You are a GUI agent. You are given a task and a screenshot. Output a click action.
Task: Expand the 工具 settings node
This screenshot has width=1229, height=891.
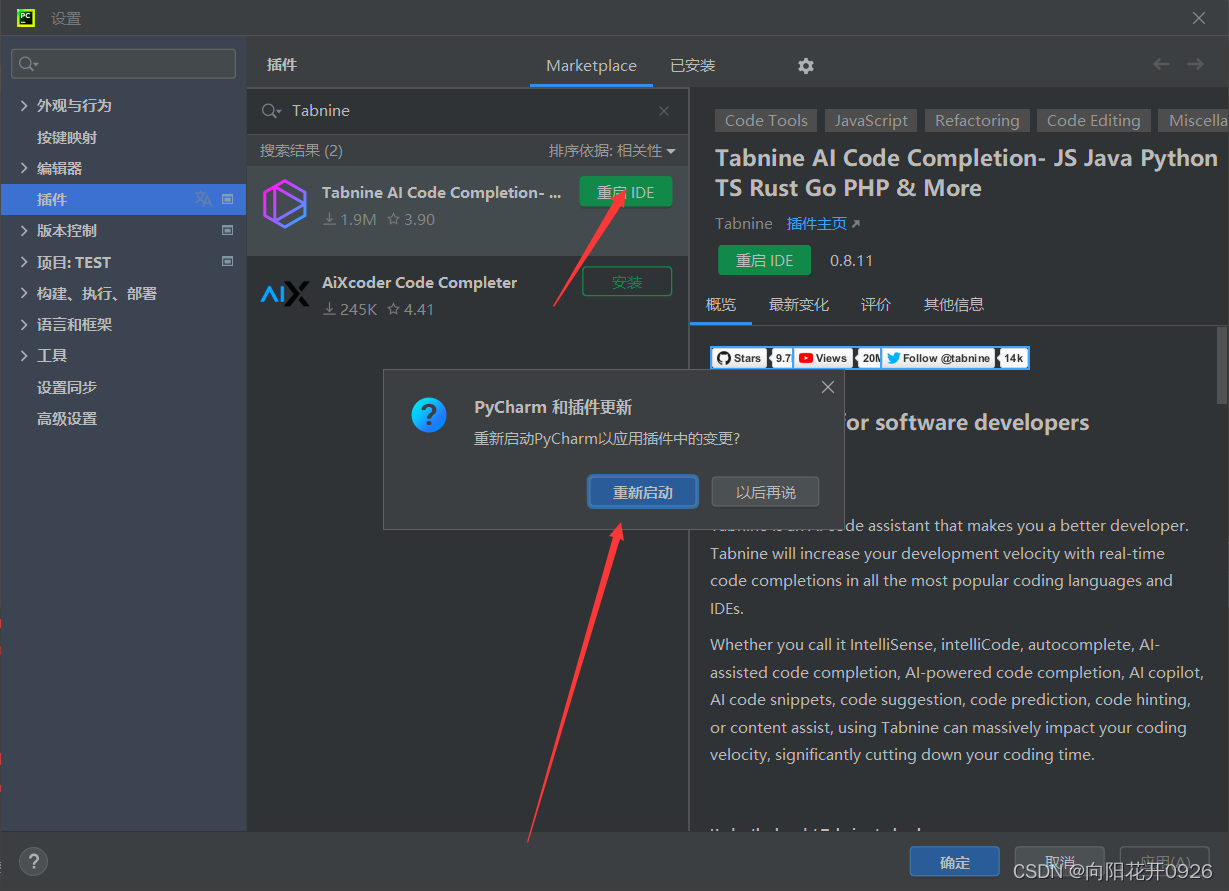[x=24, y=356]
